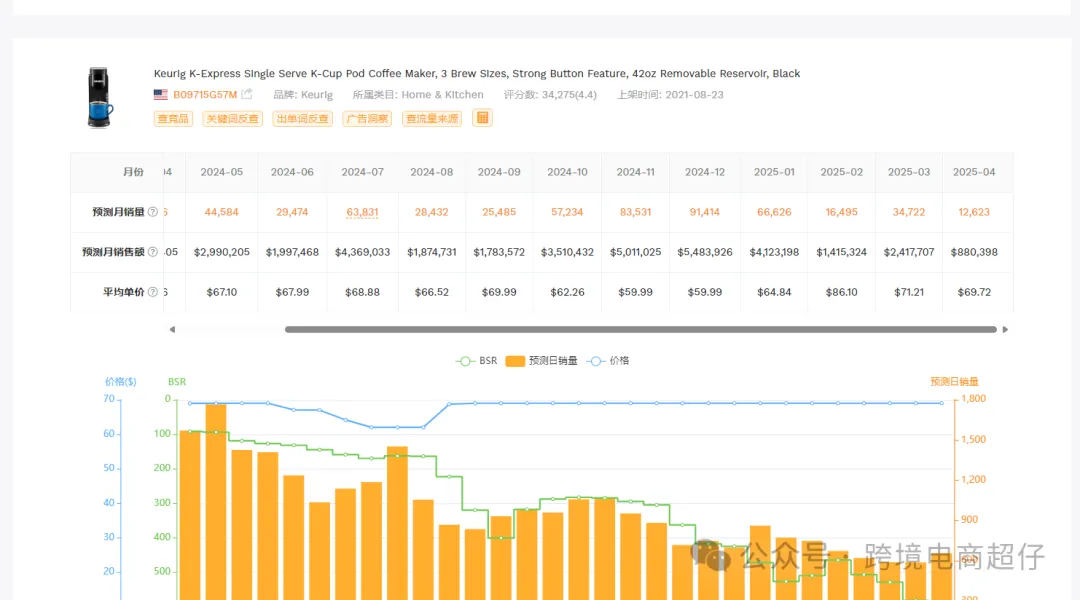Viewport: 1080px width, 600px height.
Task: Click help icon next to 平均单价
Action: click(x=153, y=292)
